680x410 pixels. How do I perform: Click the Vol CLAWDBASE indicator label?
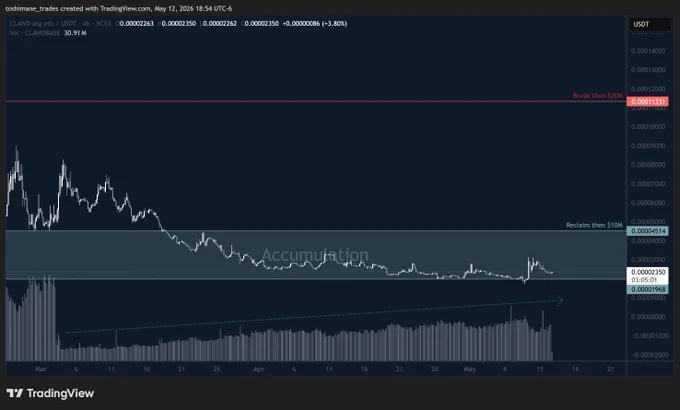click(x=35, y=33)
